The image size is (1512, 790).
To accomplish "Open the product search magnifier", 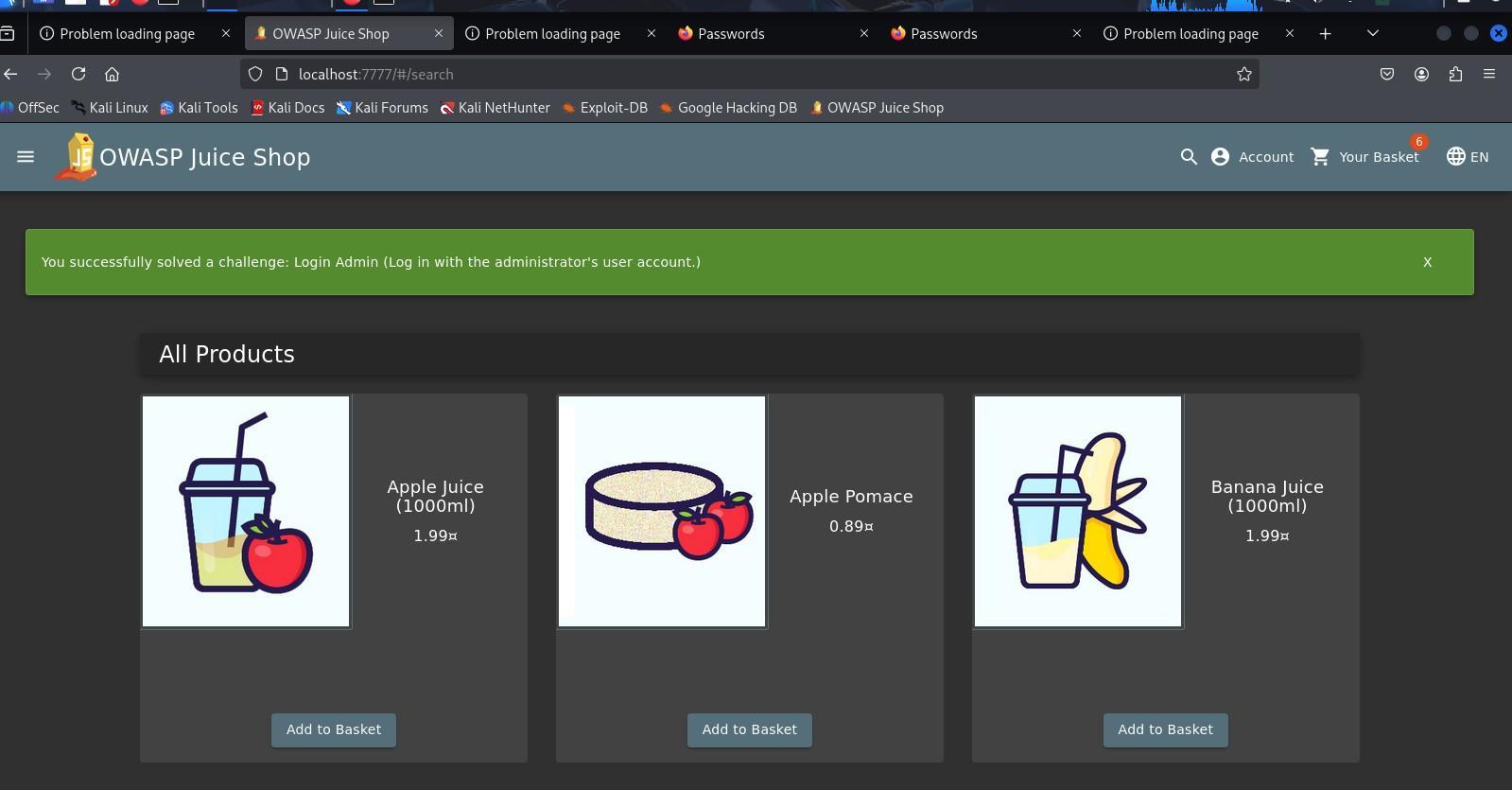I will click(1189, 157).
